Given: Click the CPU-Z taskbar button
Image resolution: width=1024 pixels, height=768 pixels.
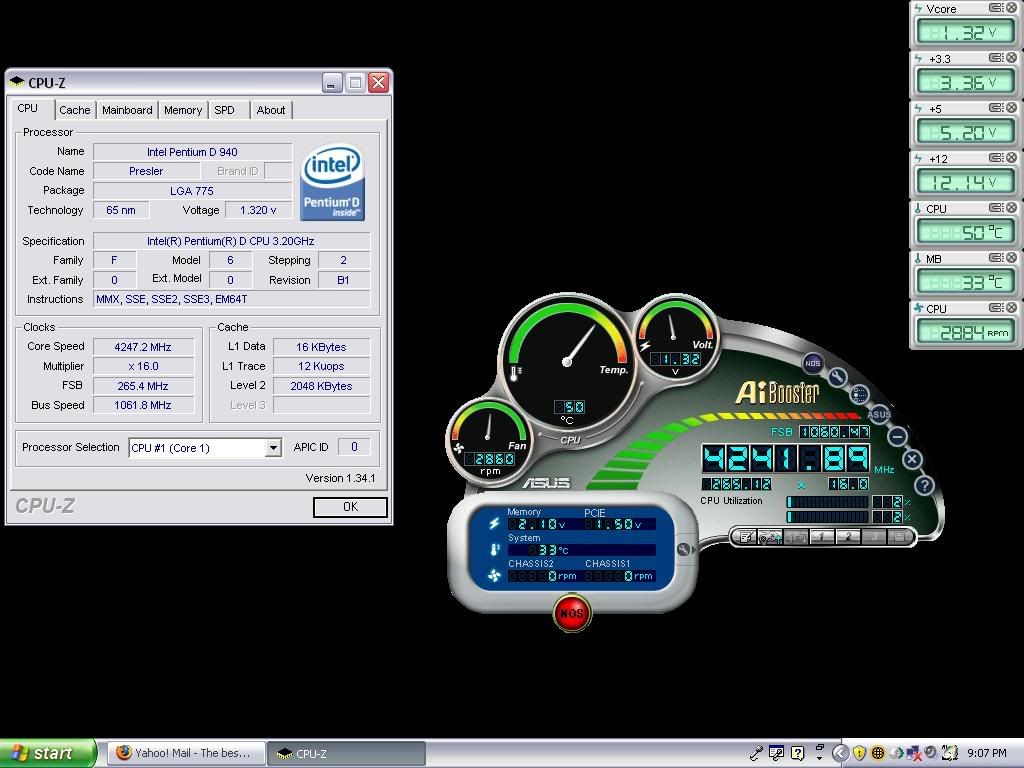Looking at the screenshot, I should [x=347, y=753].
